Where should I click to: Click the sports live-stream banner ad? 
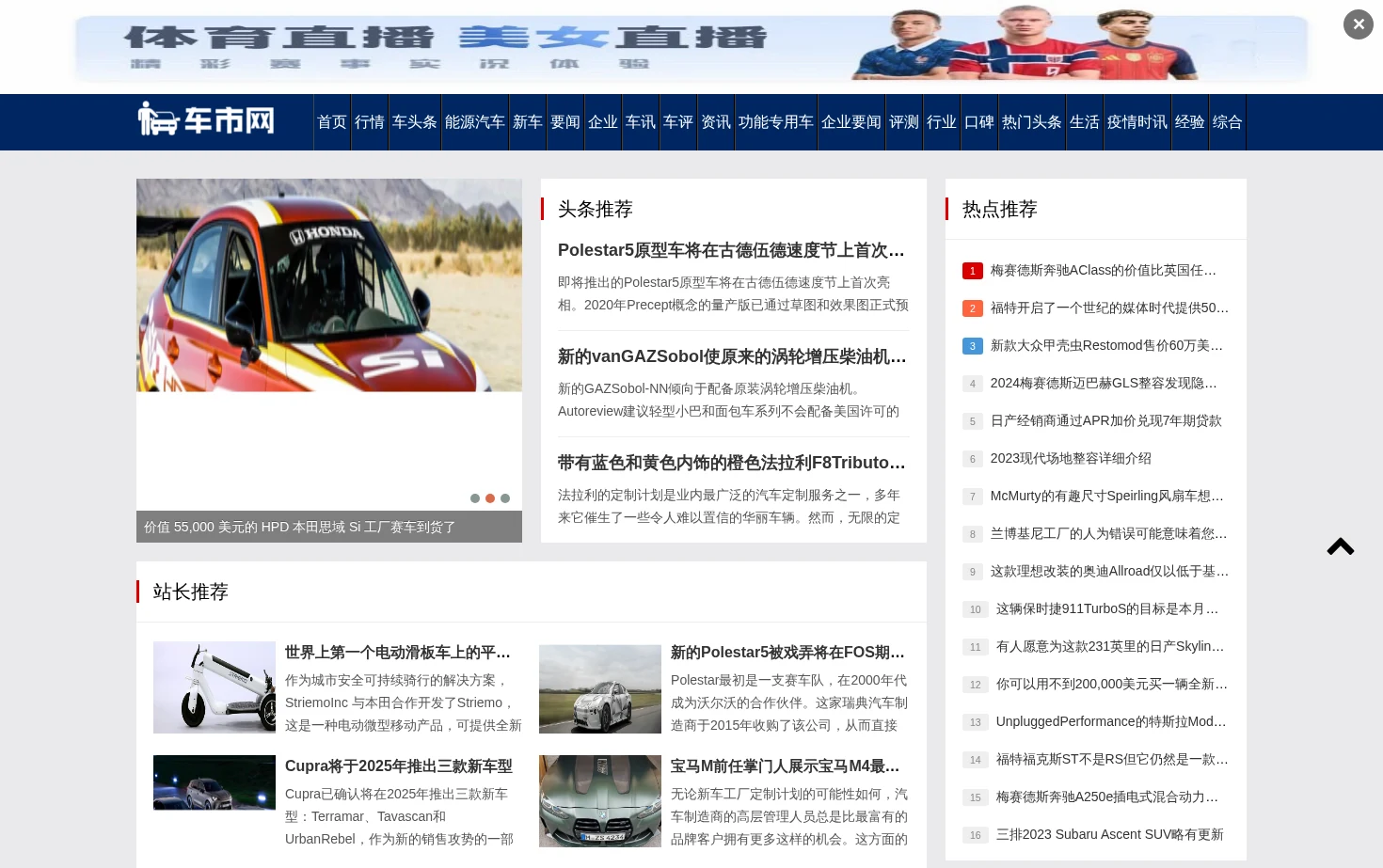691,47
